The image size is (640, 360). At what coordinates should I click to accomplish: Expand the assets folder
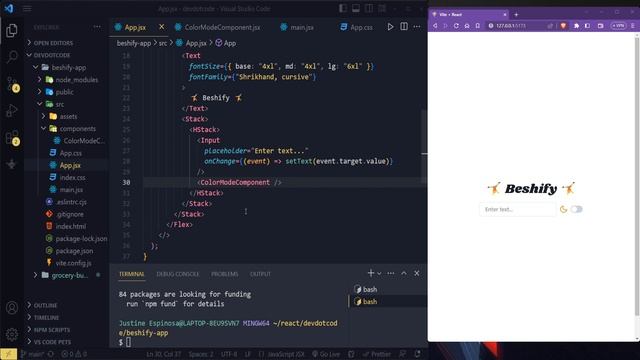click(68, 116)
